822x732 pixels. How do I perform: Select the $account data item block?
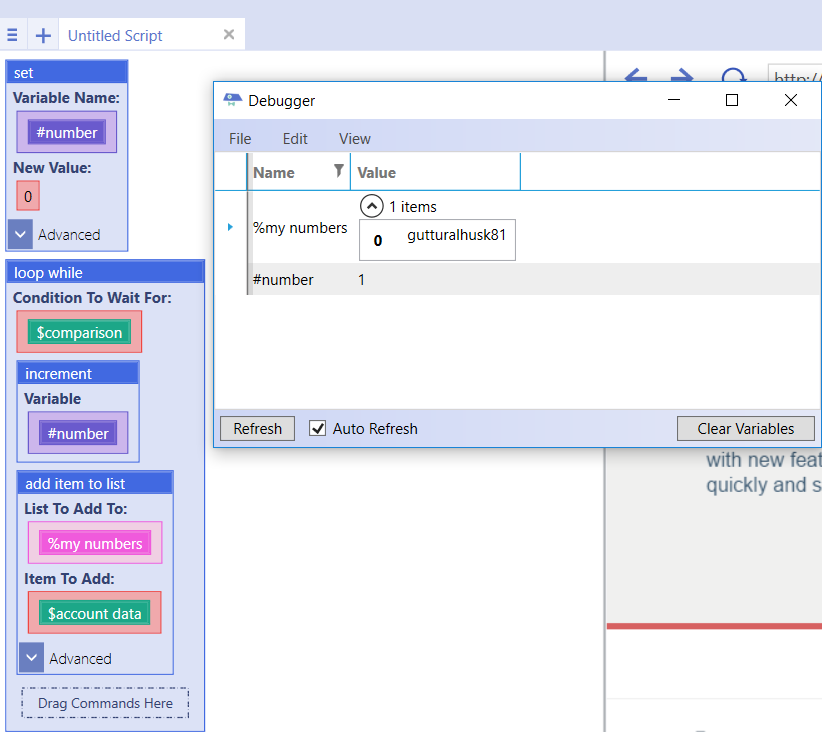(x=94, y=613)
